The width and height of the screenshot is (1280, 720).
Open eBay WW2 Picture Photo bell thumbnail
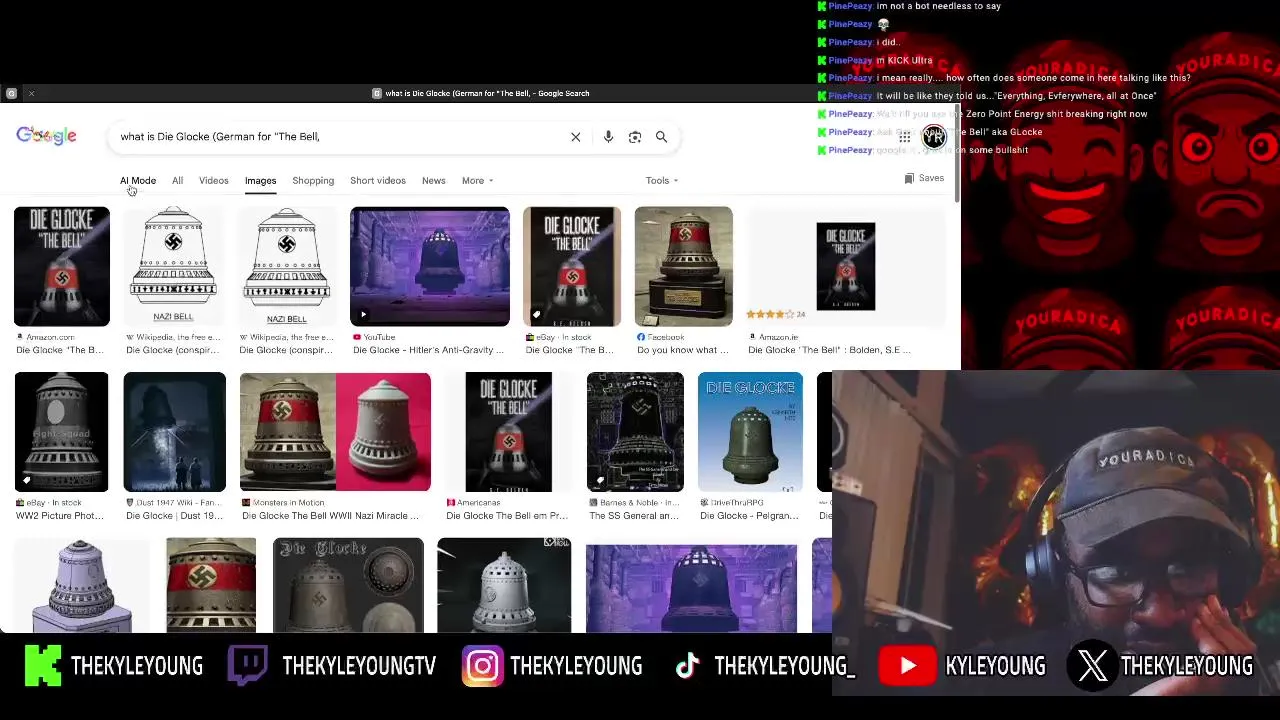62,432
